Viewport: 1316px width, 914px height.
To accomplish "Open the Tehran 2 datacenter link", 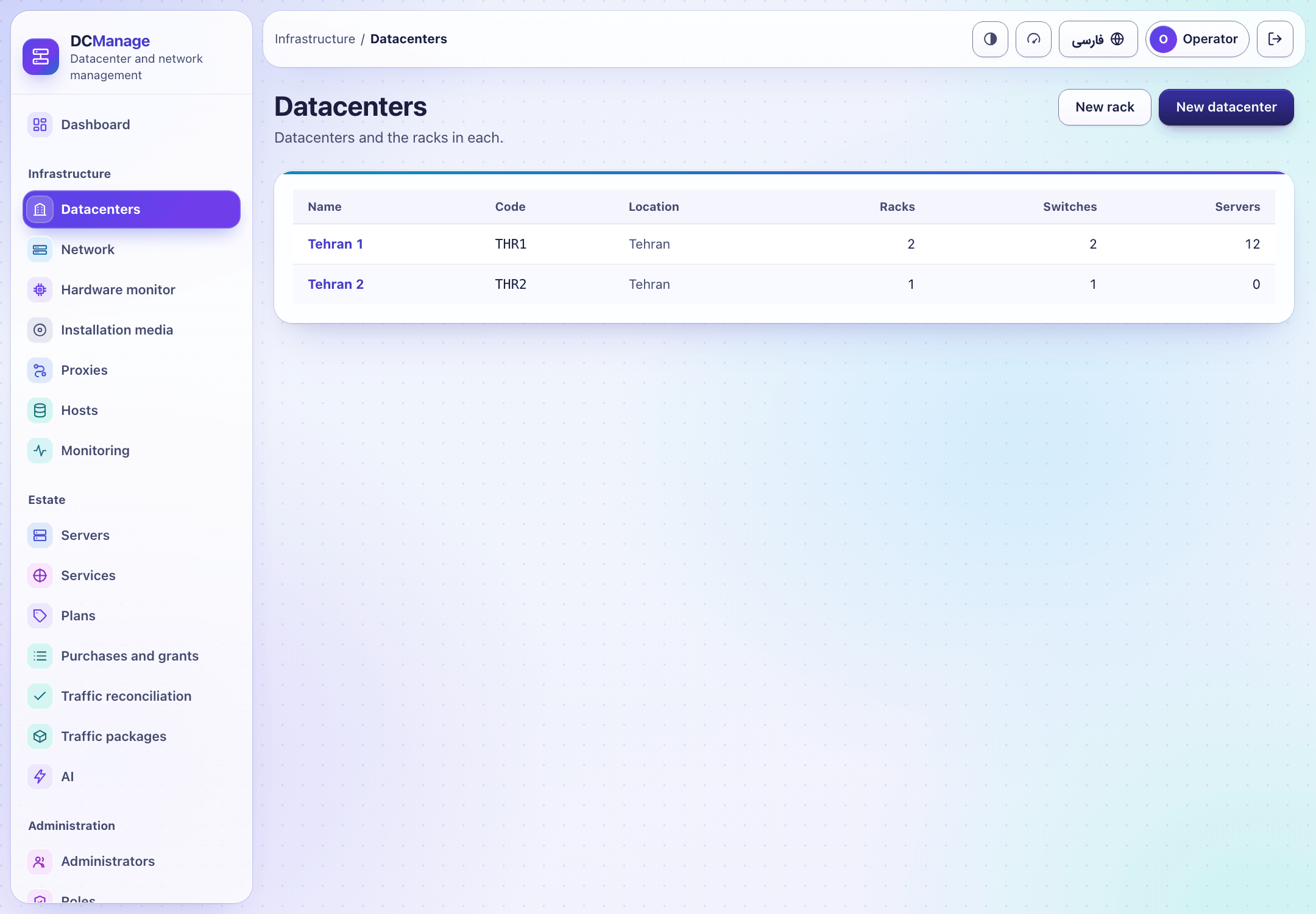I will pyautogui.click(x=336, y=285).
